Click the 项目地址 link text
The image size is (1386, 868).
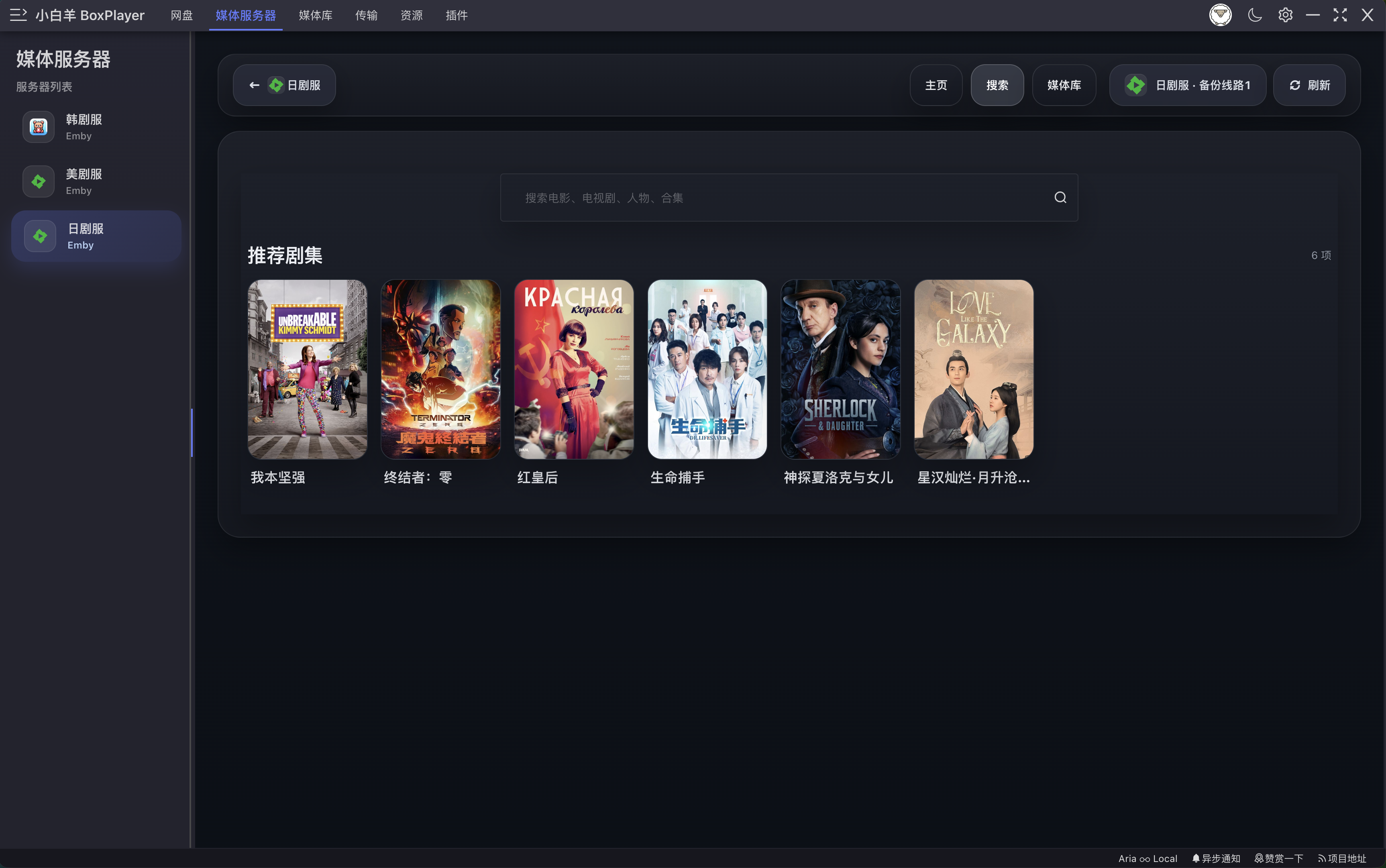pos(1347,858)
